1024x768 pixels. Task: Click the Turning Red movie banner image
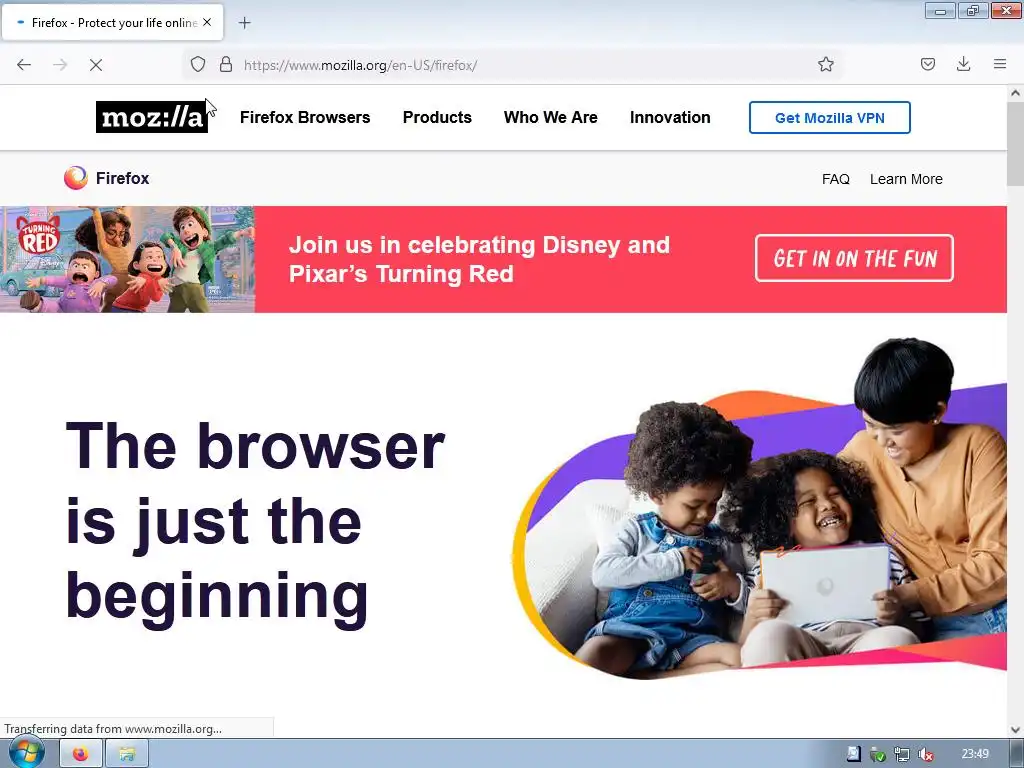coord(127,259)
